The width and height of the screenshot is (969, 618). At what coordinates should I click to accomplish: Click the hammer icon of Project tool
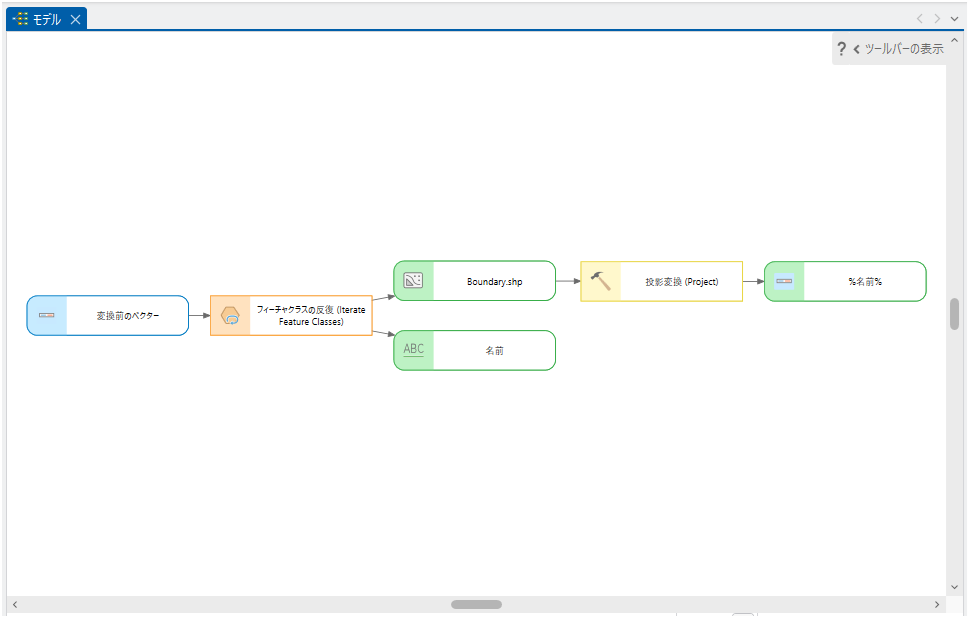601,281
